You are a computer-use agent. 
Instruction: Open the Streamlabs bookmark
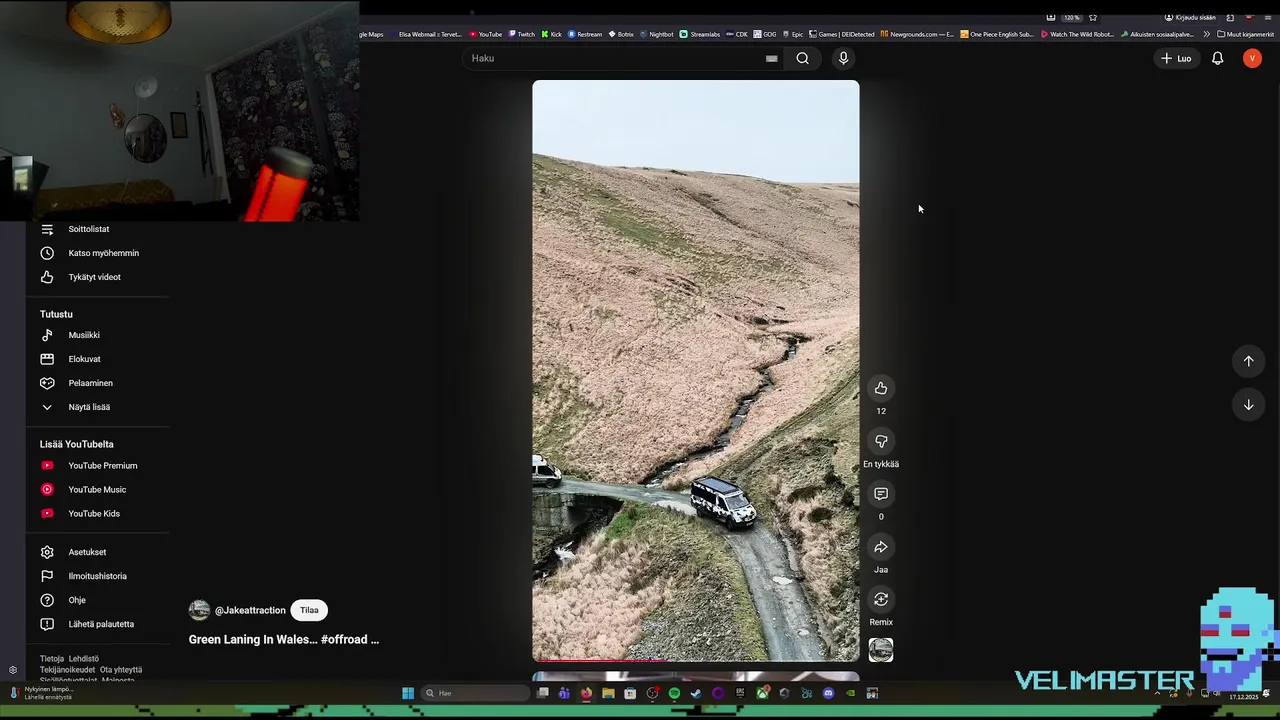coord(700,34)
